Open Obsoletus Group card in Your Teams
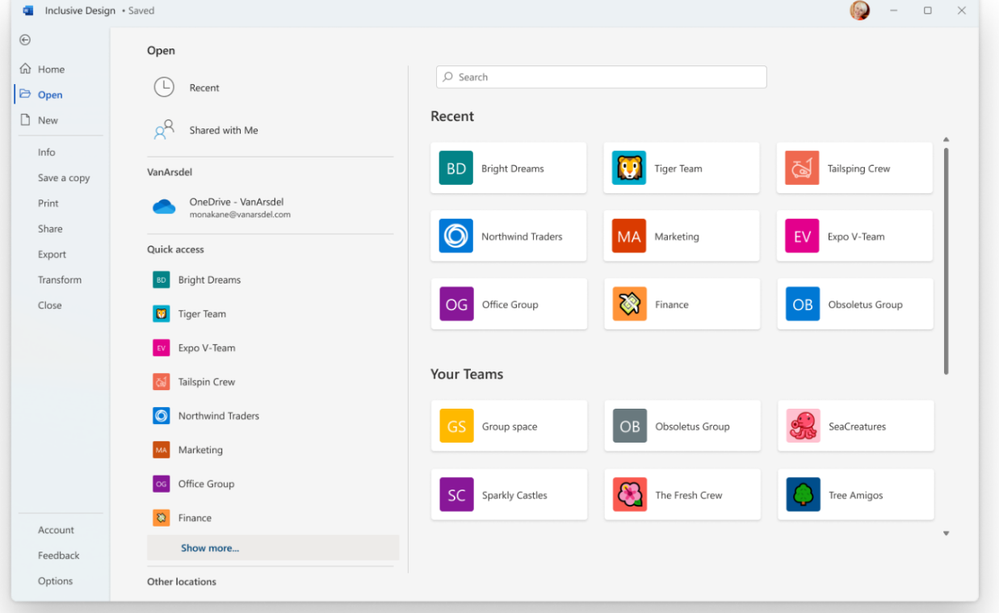The image size is (999, 613). [x=682, y=426]
